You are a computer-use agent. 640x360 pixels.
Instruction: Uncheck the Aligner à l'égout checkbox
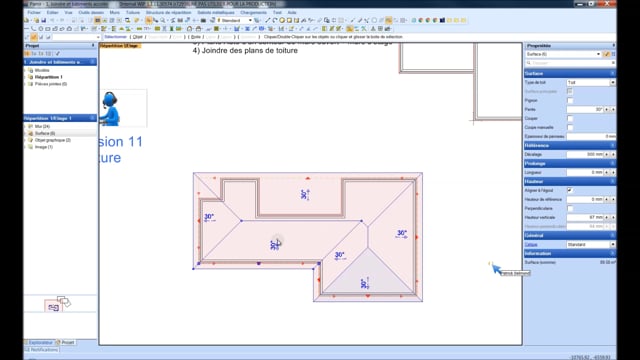570,191
